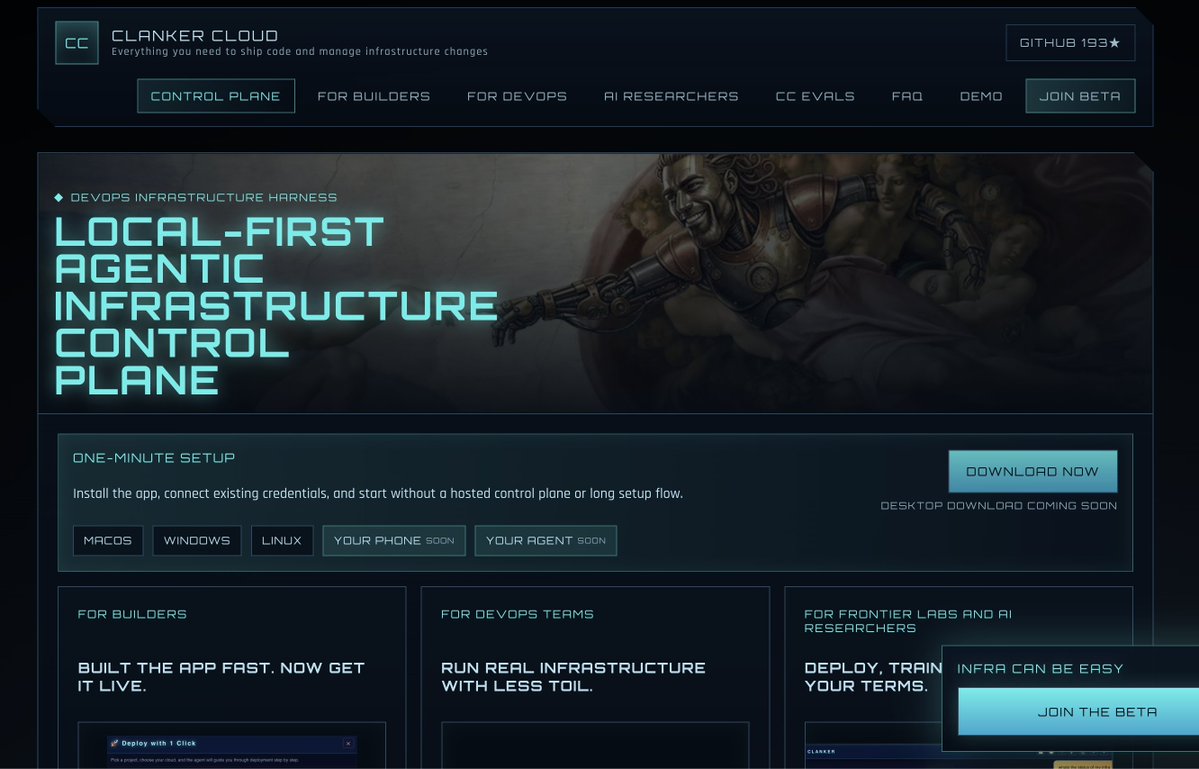Image resolution: width=1199 pixels, height=769 pixels.
Task: Close the Deploy with 1 Click preview
Action: pos(348,743)
